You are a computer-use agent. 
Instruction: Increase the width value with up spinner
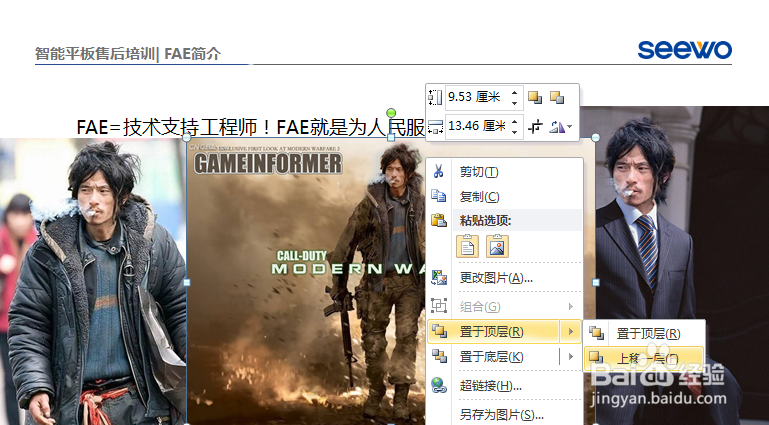point(514,122)
